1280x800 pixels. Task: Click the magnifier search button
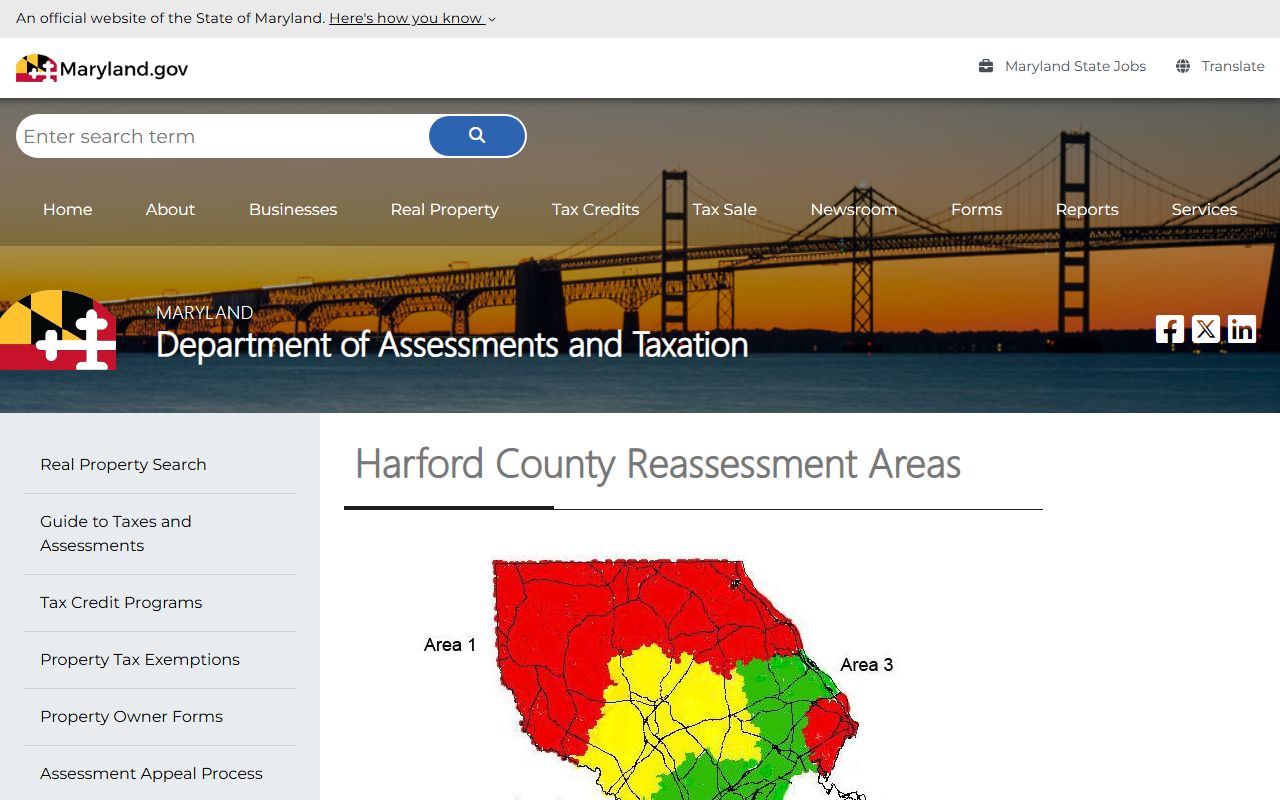477,136
